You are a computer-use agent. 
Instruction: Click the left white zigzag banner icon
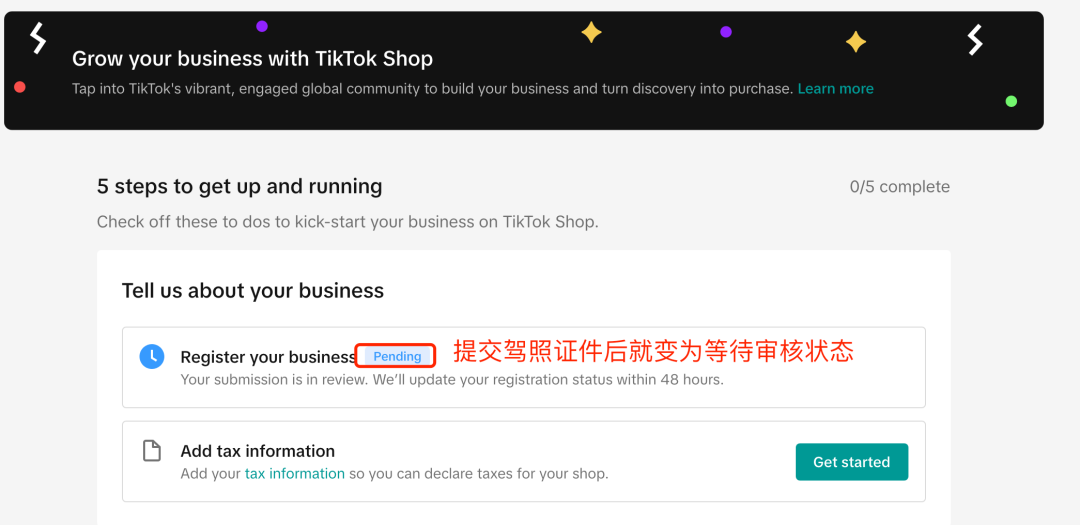(x=38, y=38)
